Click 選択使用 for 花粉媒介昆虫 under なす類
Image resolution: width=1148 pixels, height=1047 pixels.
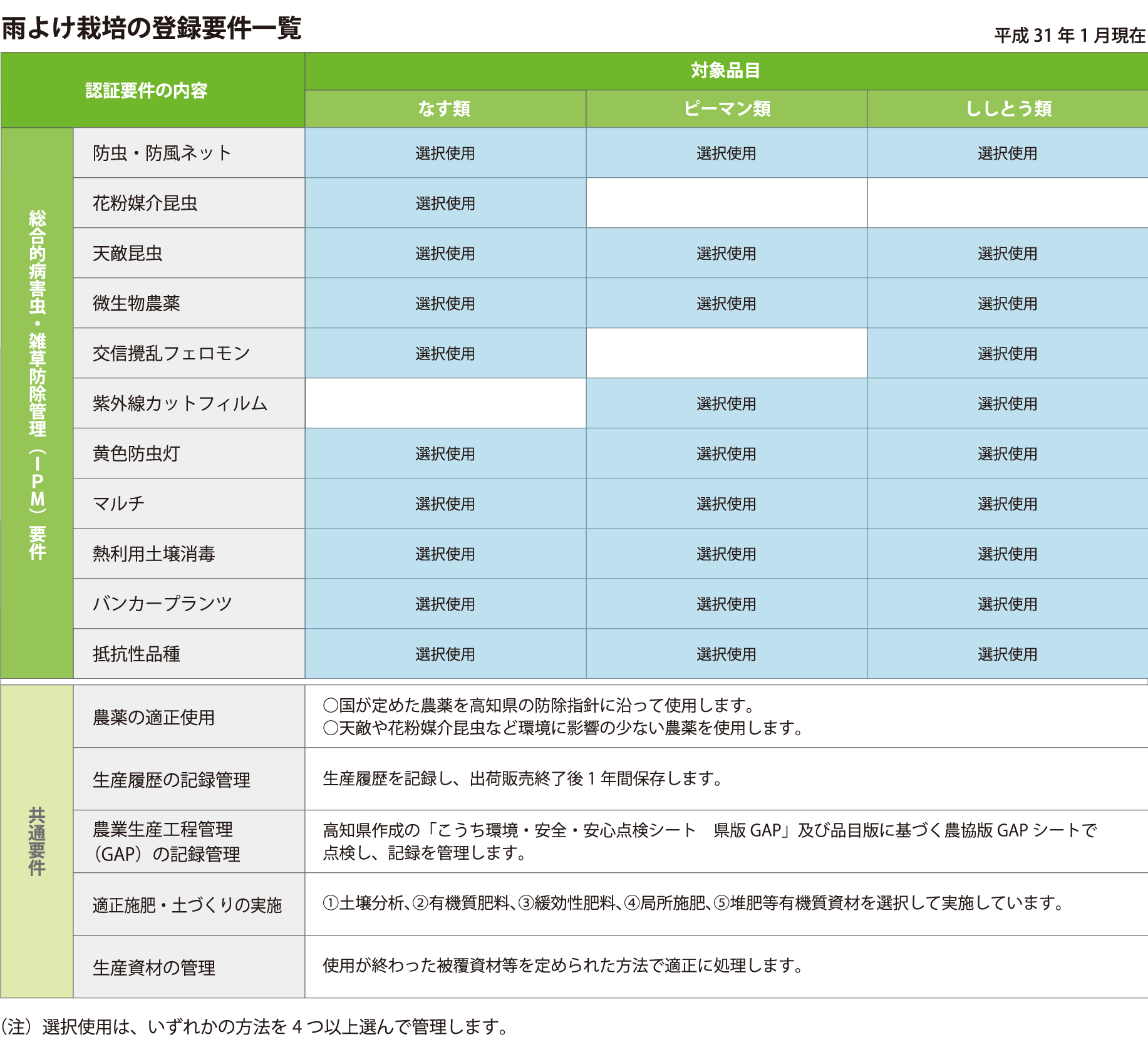[x=445, y=204]
